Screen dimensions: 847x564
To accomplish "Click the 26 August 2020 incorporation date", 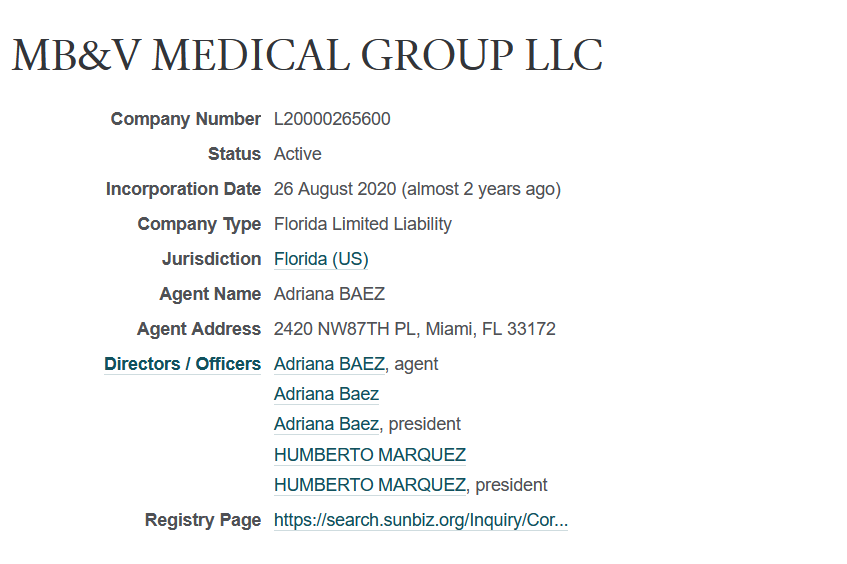I will (335, 189).
